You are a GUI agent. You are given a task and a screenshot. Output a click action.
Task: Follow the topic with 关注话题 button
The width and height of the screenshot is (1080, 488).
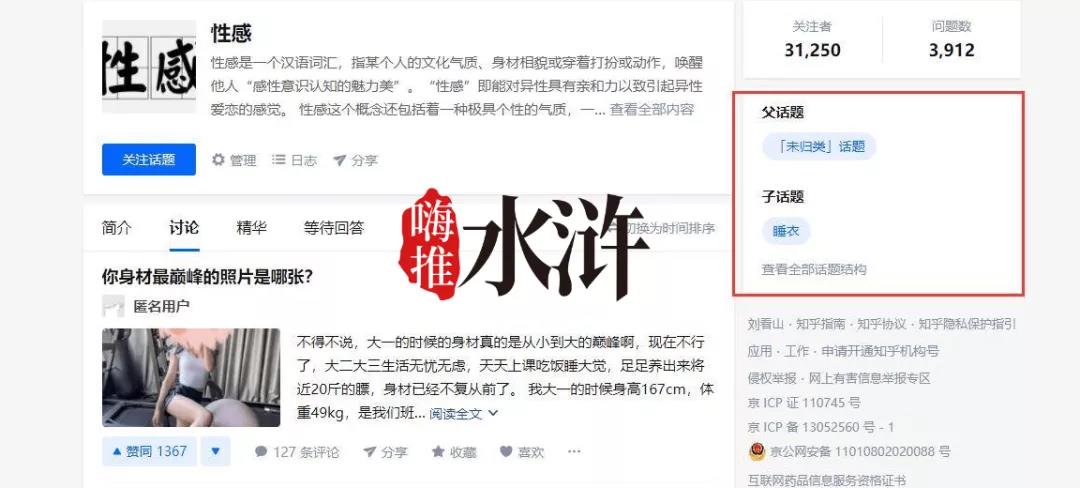coord(149,160)
